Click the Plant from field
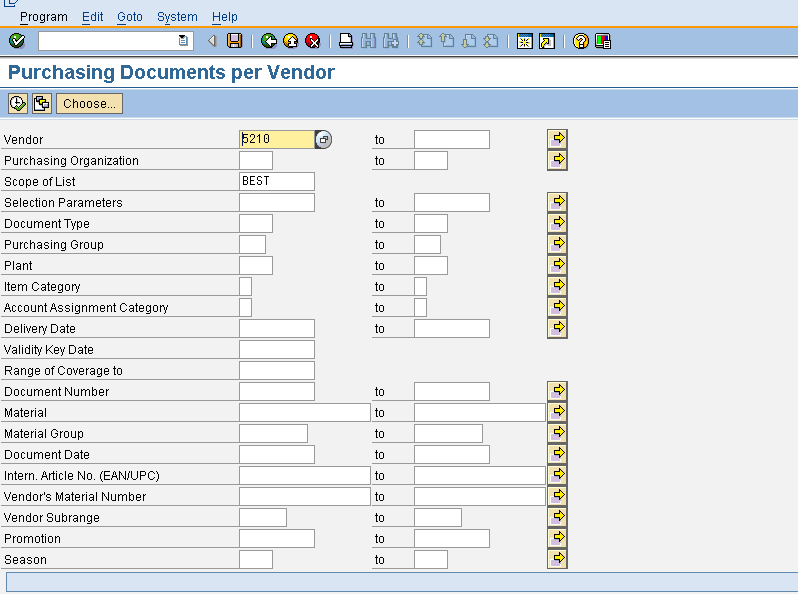Image resolution: width=798 pixels, height=594 pixels. tap(256, 266)
